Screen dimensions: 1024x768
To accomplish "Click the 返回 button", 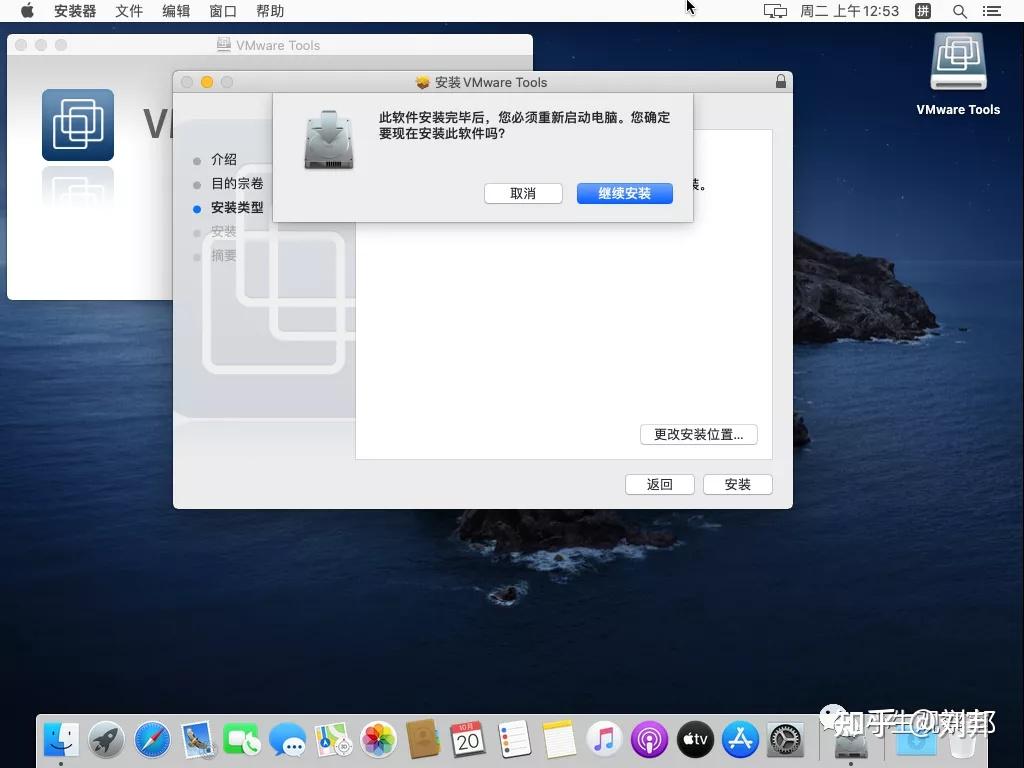I will tap(660, 485).
